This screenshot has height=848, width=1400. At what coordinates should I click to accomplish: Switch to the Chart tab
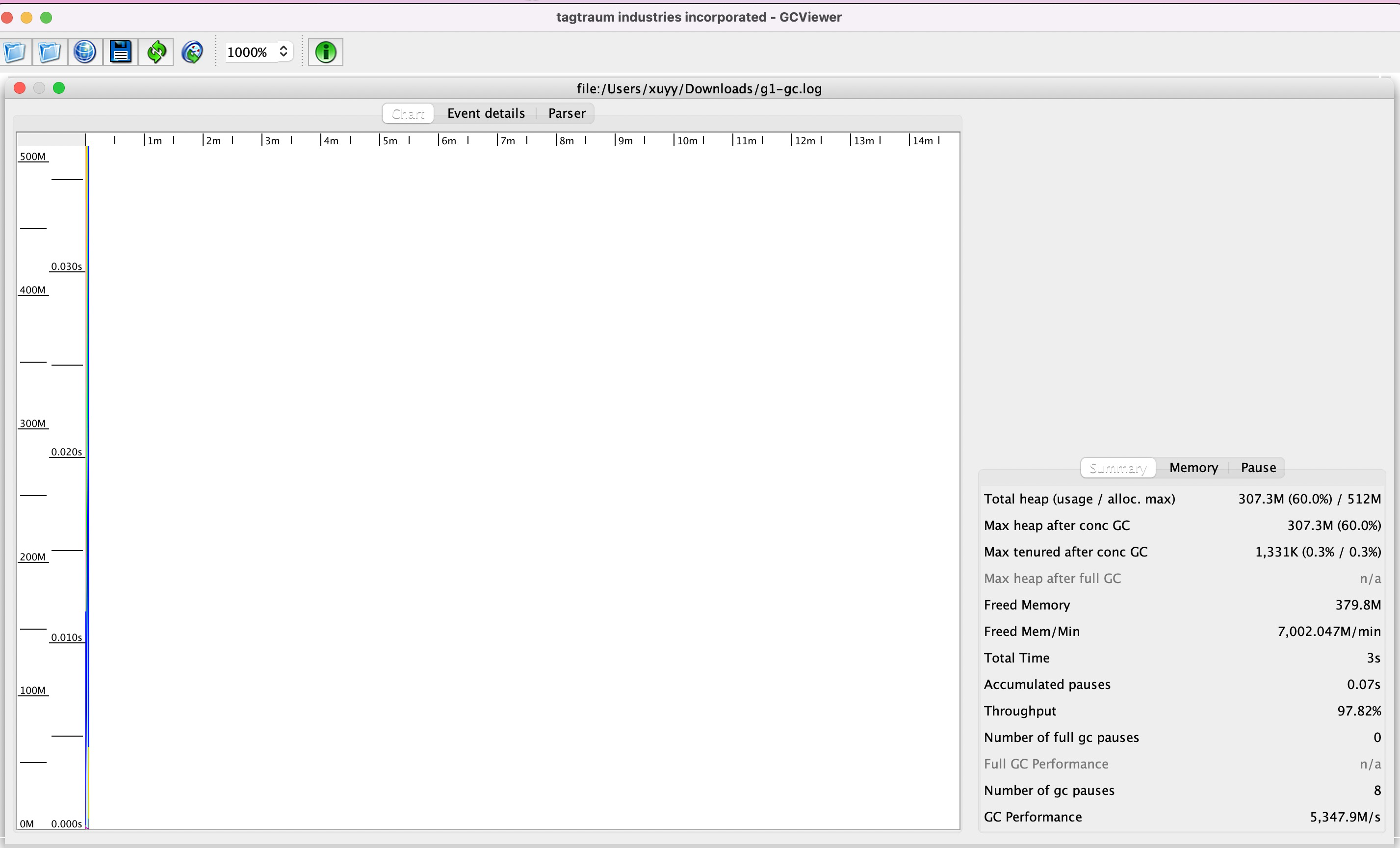pyautogui.click(x=408, y=113)
